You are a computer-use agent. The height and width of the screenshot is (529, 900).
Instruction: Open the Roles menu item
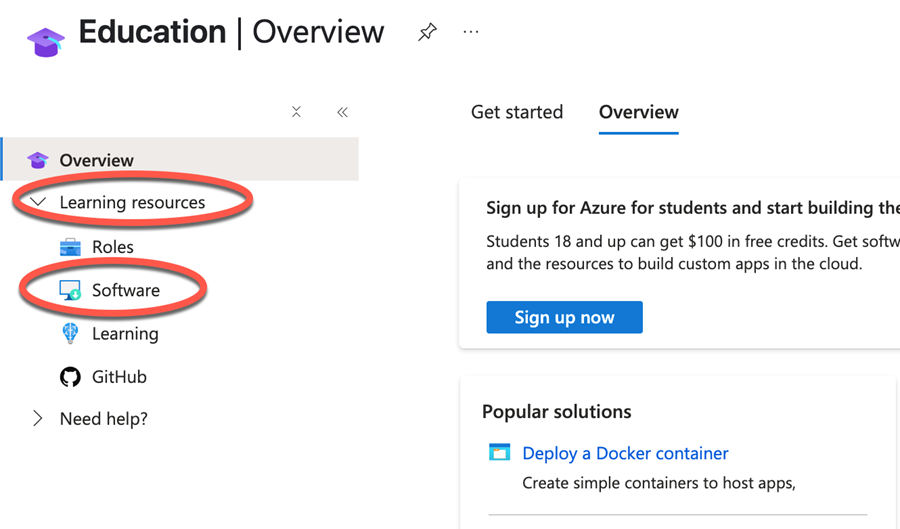(113, 247)
